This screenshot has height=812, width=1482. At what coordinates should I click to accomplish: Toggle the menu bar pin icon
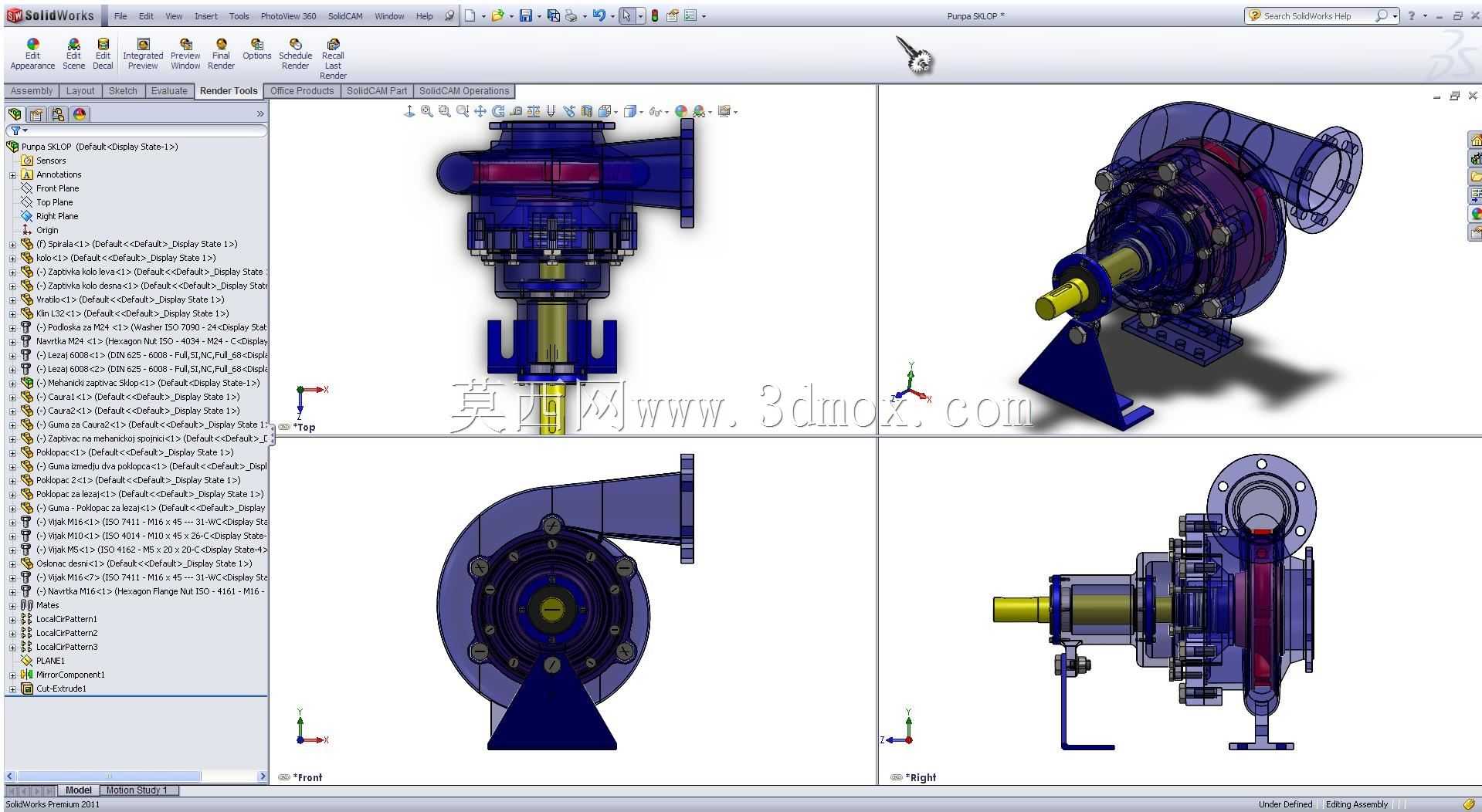[449, 15]
